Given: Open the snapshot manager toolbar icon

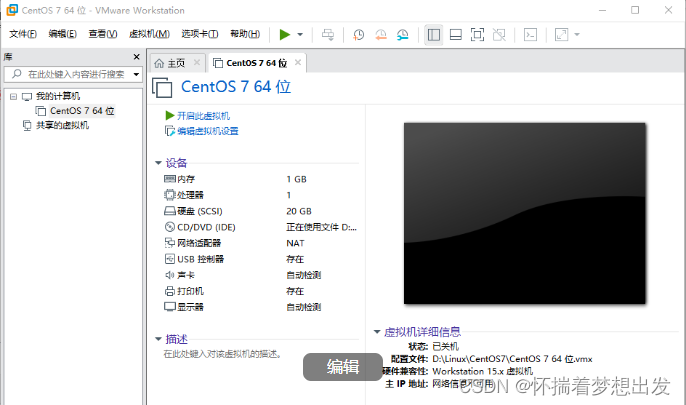Looking at the screenshot, I should pyautogui.click(x=403, y=35).
